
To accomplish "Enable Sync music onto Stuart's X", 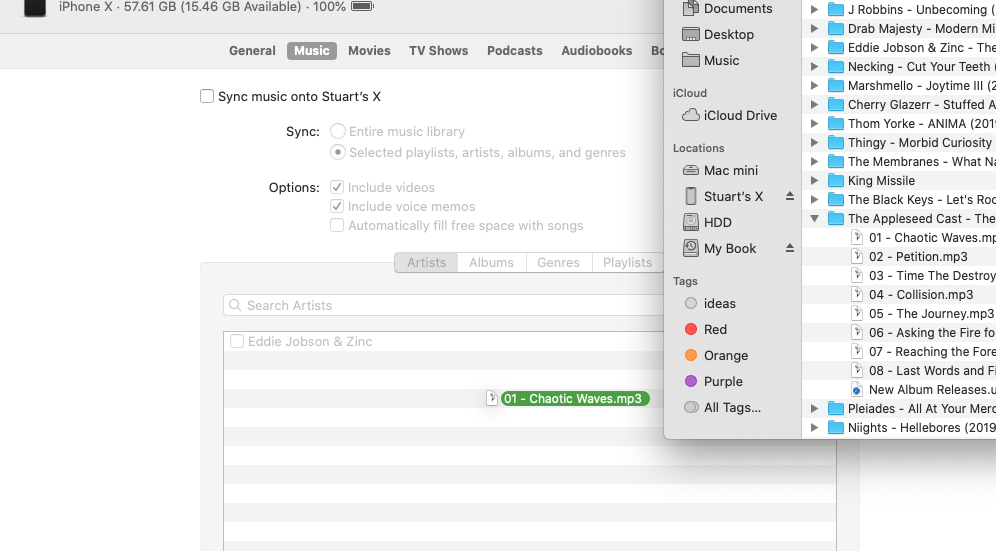I will (x=206, y=96).
